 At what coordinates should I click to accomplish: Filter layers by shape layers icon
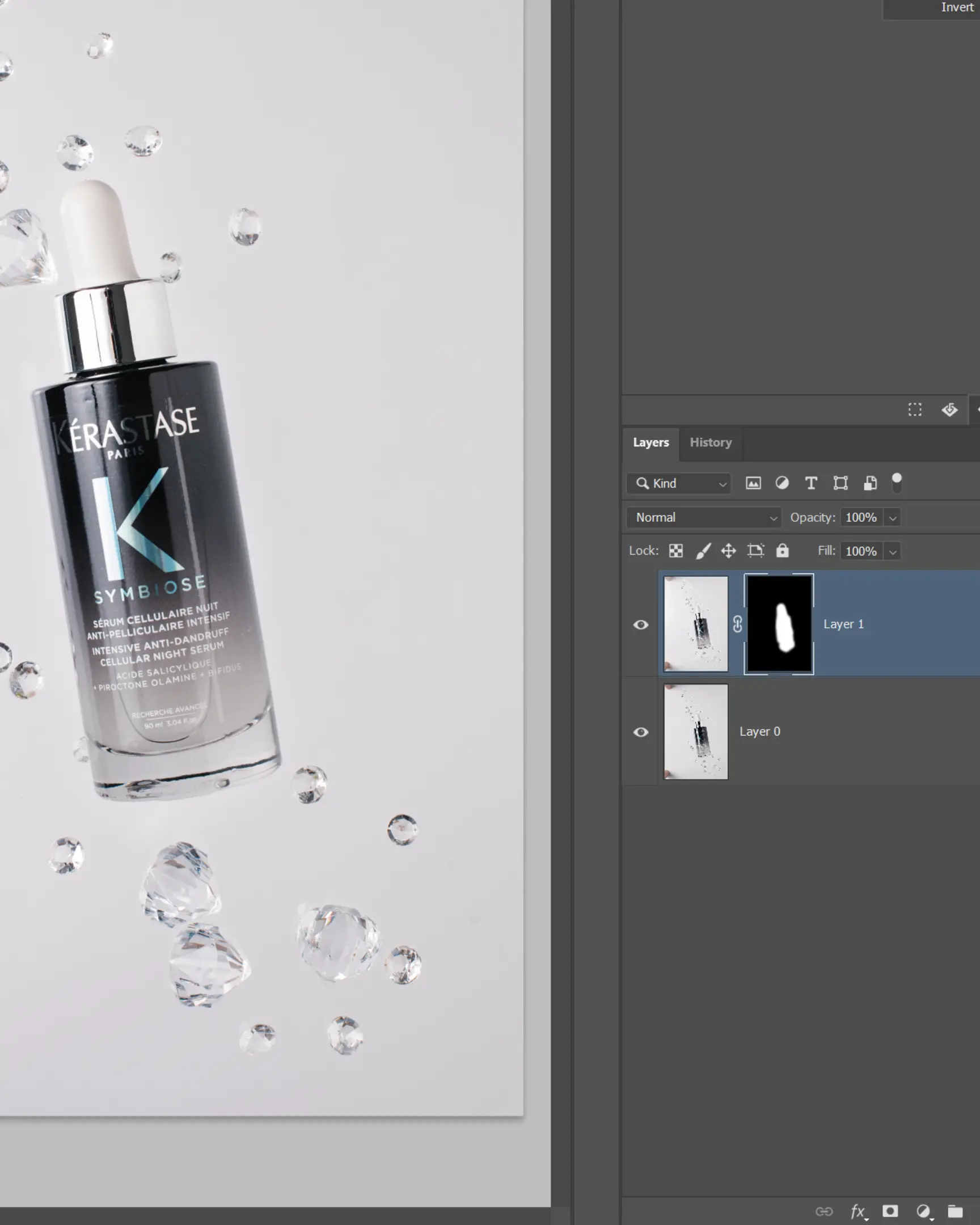[x=840, y=484]
